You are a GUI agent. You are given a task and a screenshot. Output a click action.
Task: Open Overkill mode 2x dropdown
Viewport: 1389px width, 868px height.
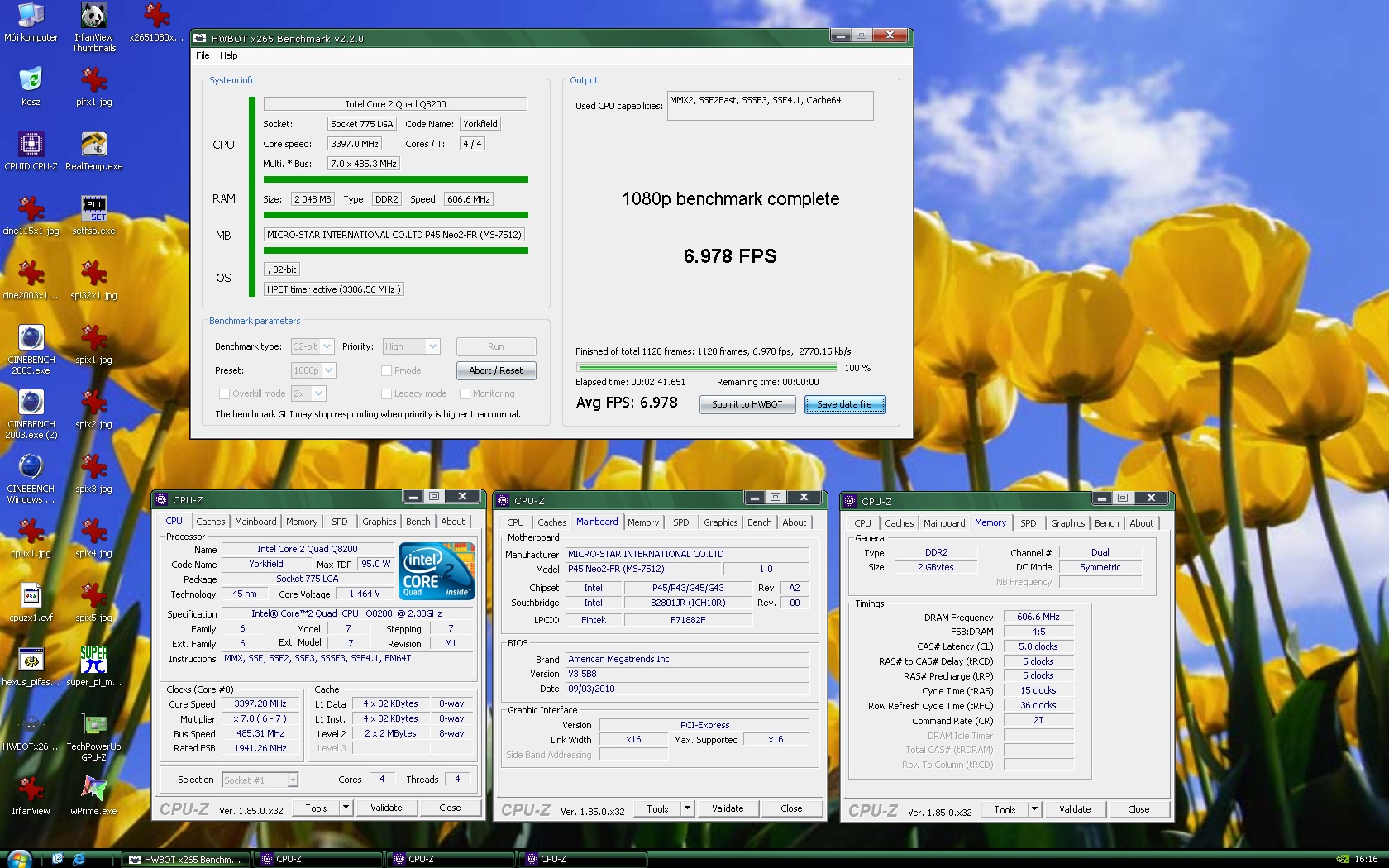point(309,393)
